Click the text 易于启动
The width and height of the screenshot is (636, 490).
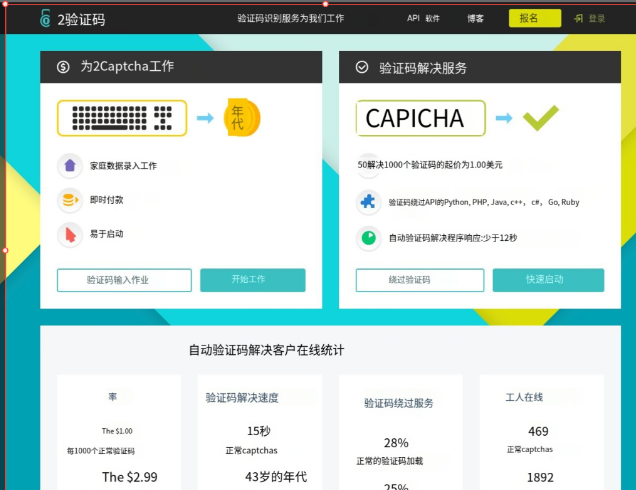[107, 234]
